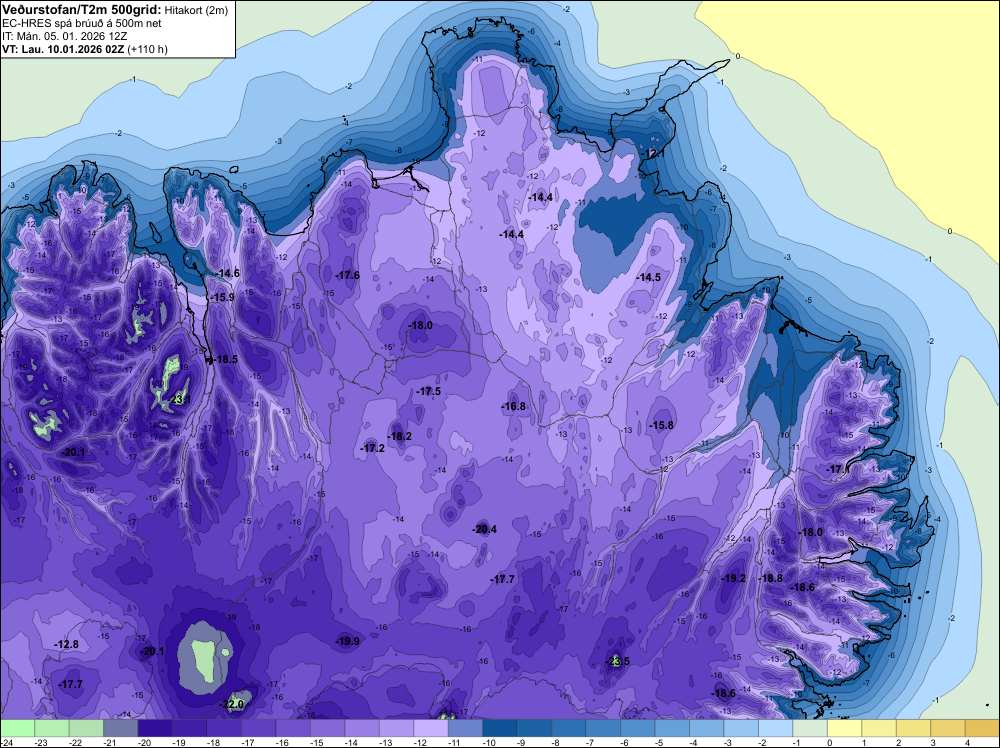The width and height of the screenshot is (1000, 748).
Task: Pick the legend swatch between -11 and -10
Action: point(465,728)
